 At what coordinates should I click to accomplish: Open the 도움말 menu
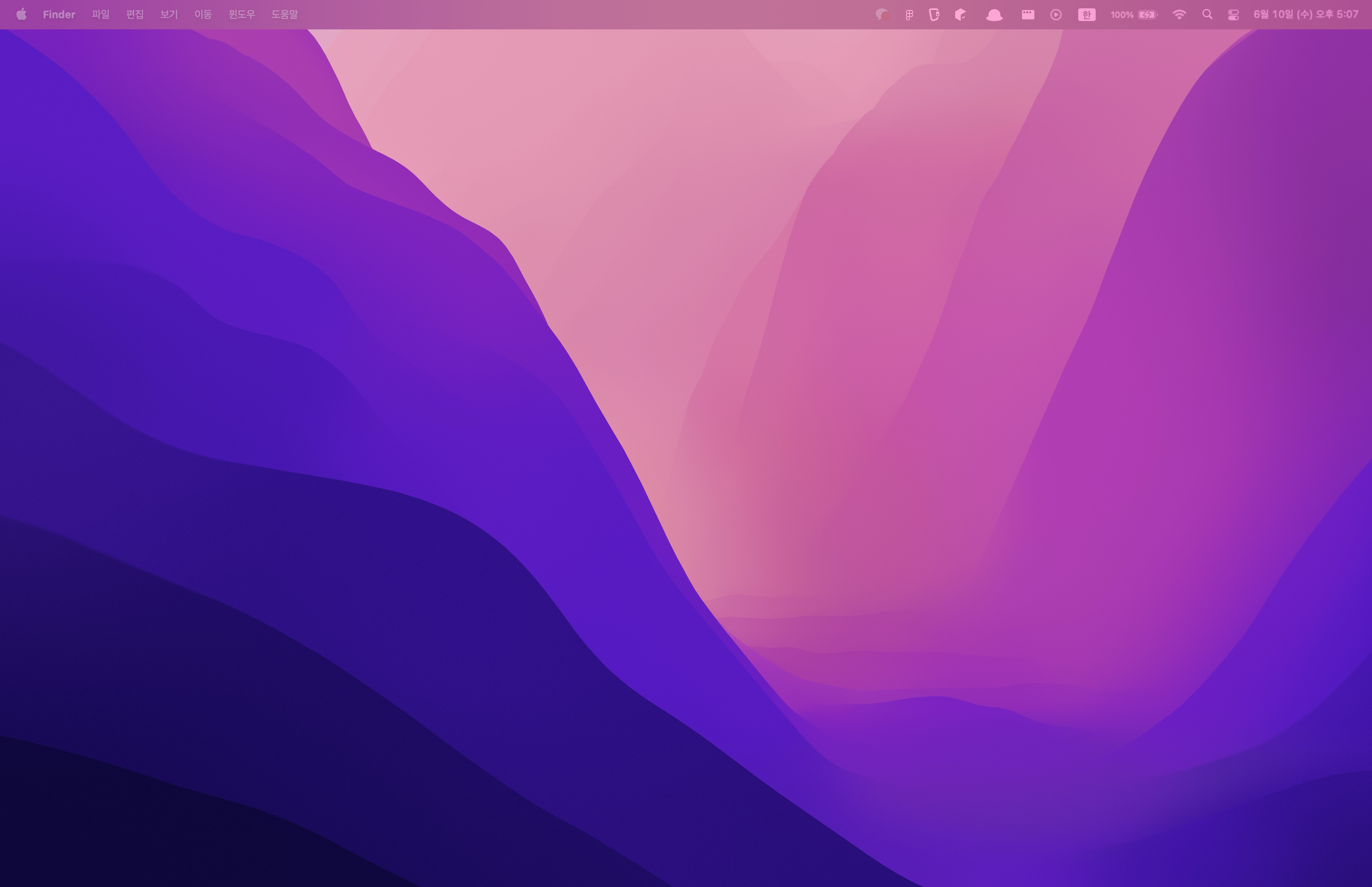pyautogui.click(x=284, y=14)
